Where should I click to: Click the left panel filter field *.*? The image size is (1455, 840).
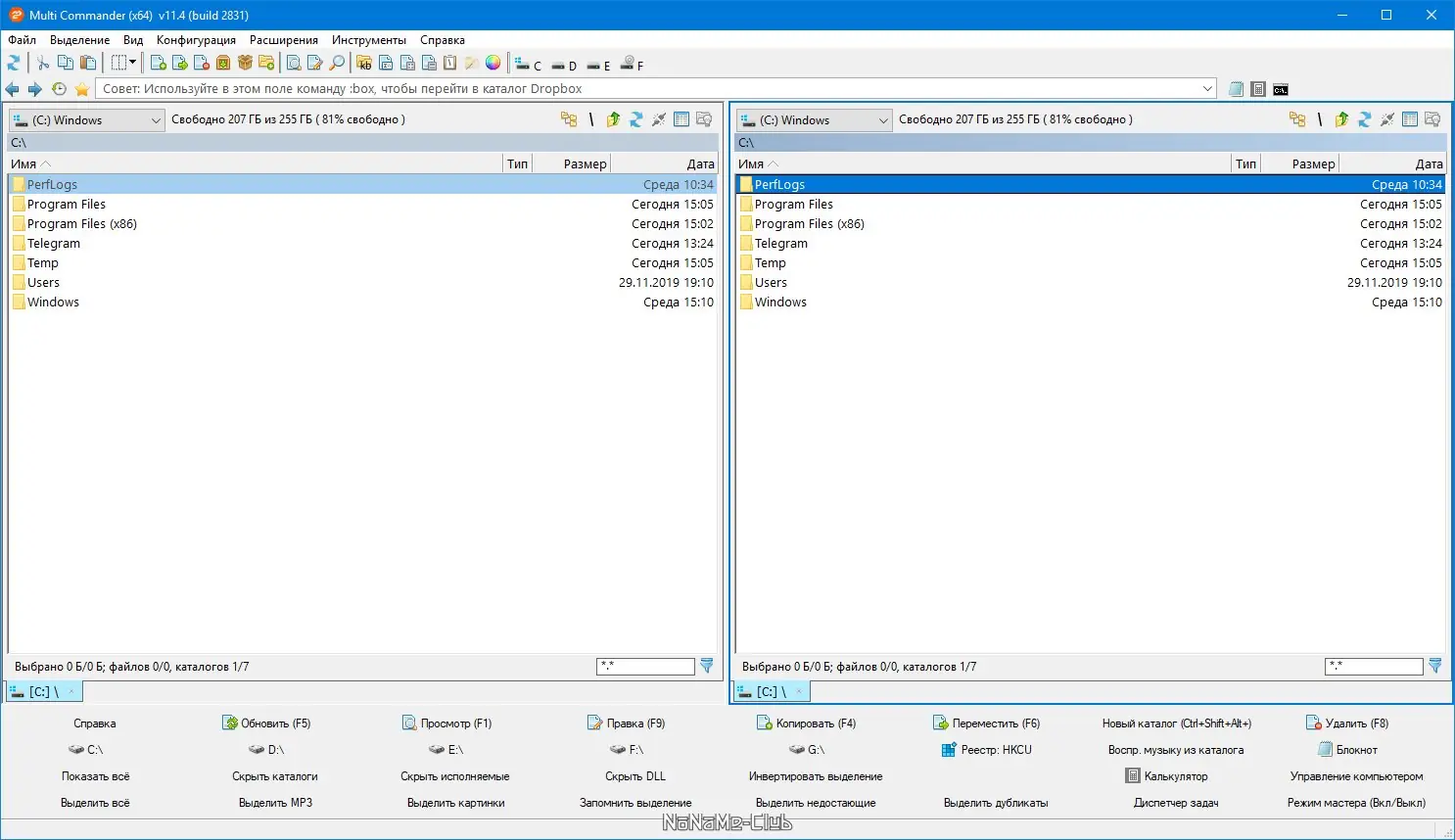tap(645, 666)
